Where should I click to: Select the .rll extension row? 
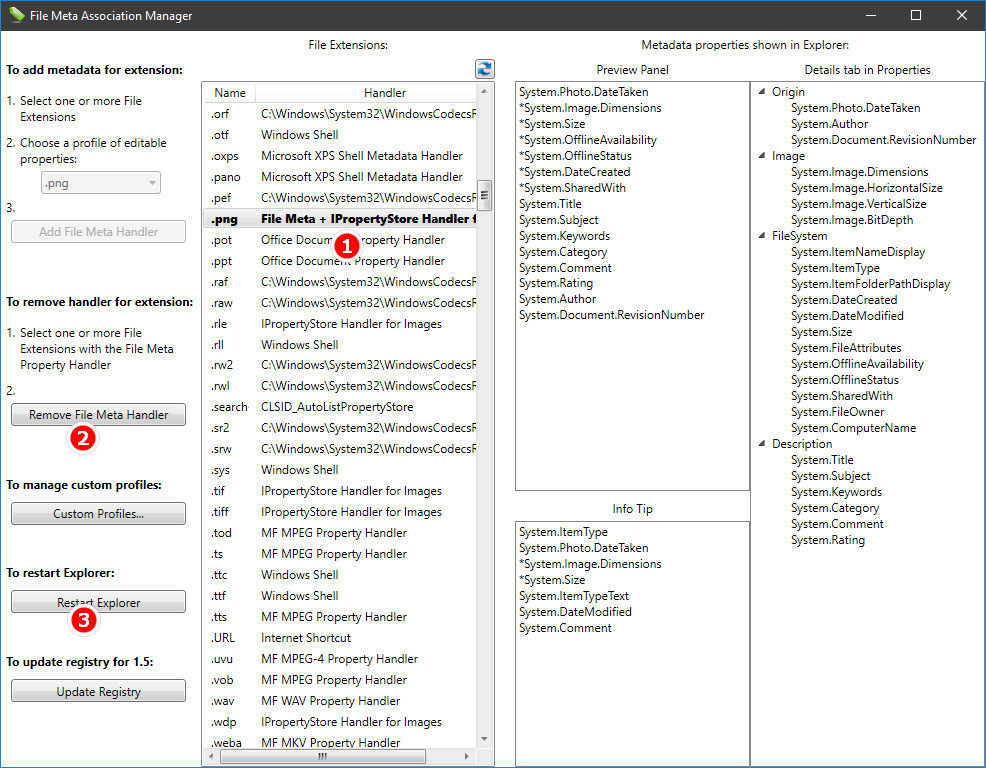[x=340, y=345]
